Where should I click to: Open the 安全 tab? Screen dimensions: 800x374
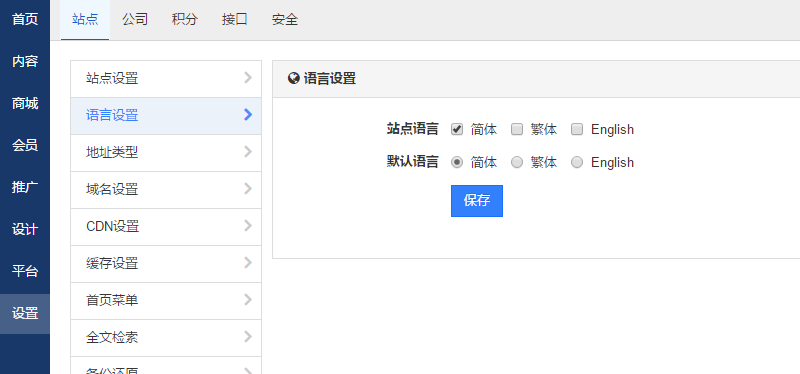[285, 20]
